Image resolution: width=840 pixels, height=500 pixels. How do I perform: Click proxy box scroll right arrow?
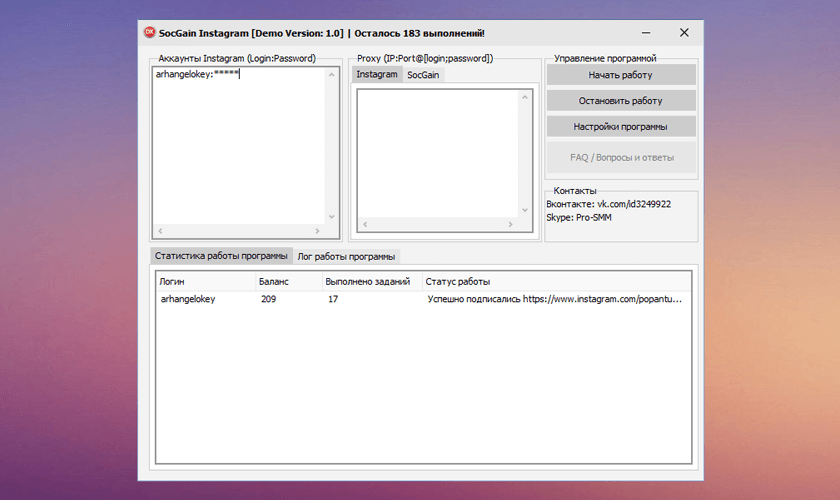point(511,224)
